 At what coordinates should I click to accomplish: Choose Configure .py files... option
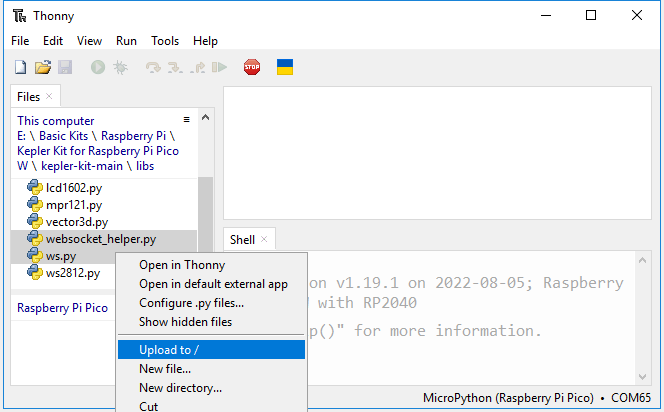coord(211,303)
